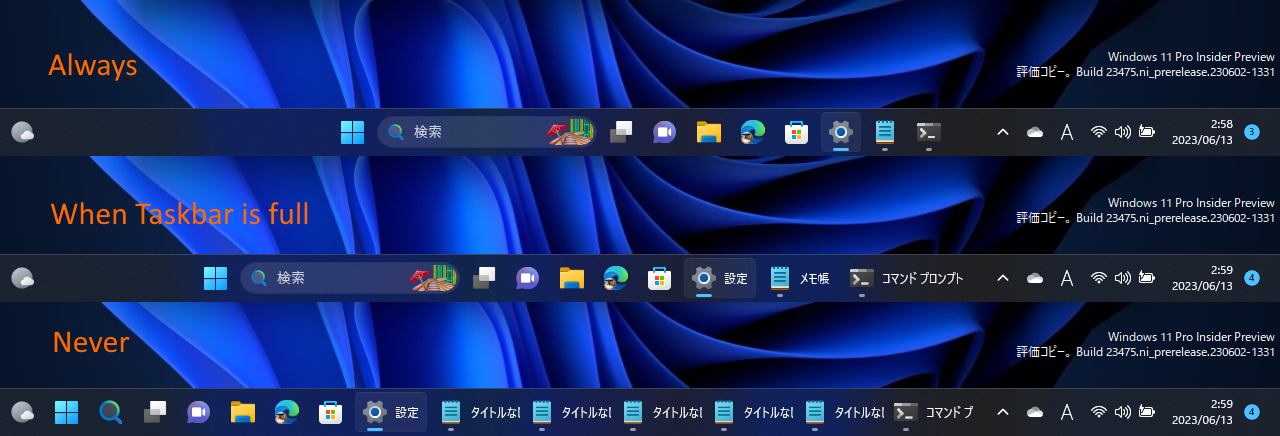Open File Explorer in the Never taskbar
This screenshot has width=1280, height=436.
coord(242,411)
